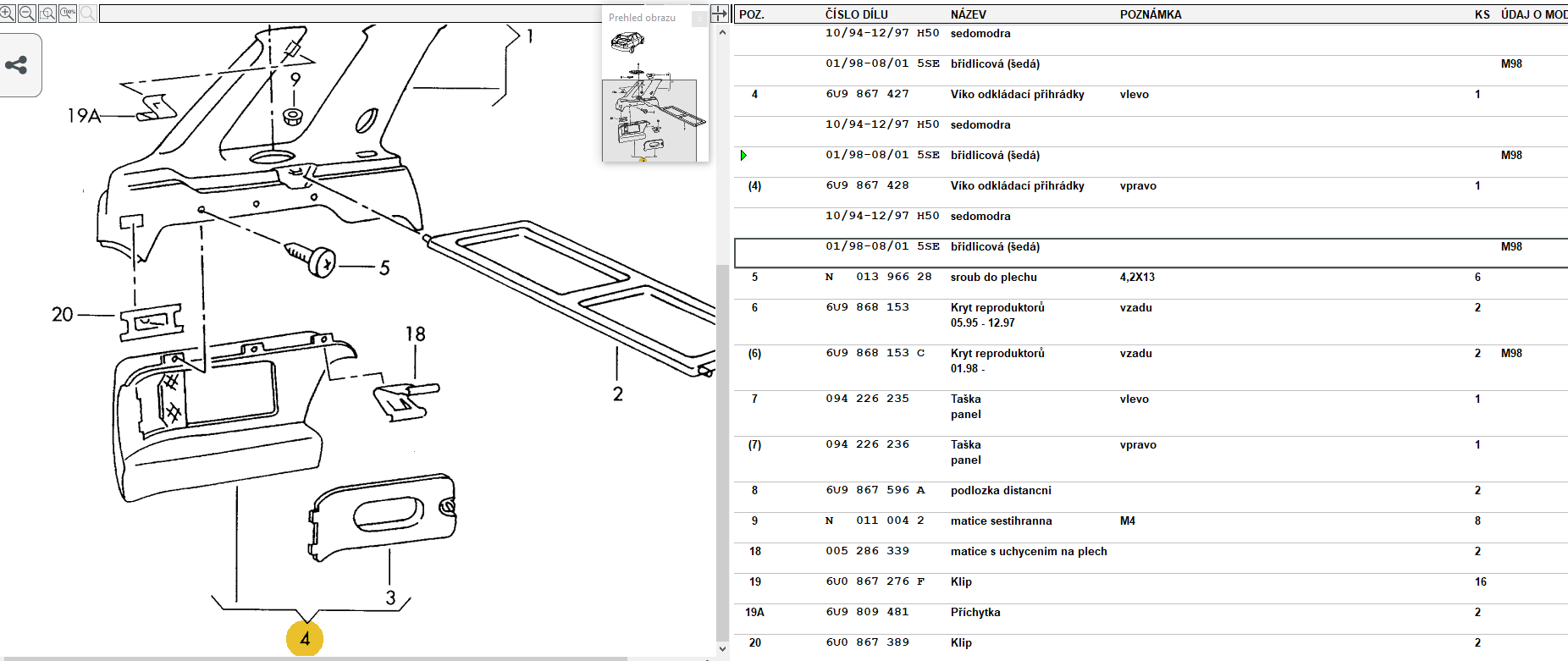Select callout 20 clip in the diagram
The image size is (1568, 661).
(63, 314)
